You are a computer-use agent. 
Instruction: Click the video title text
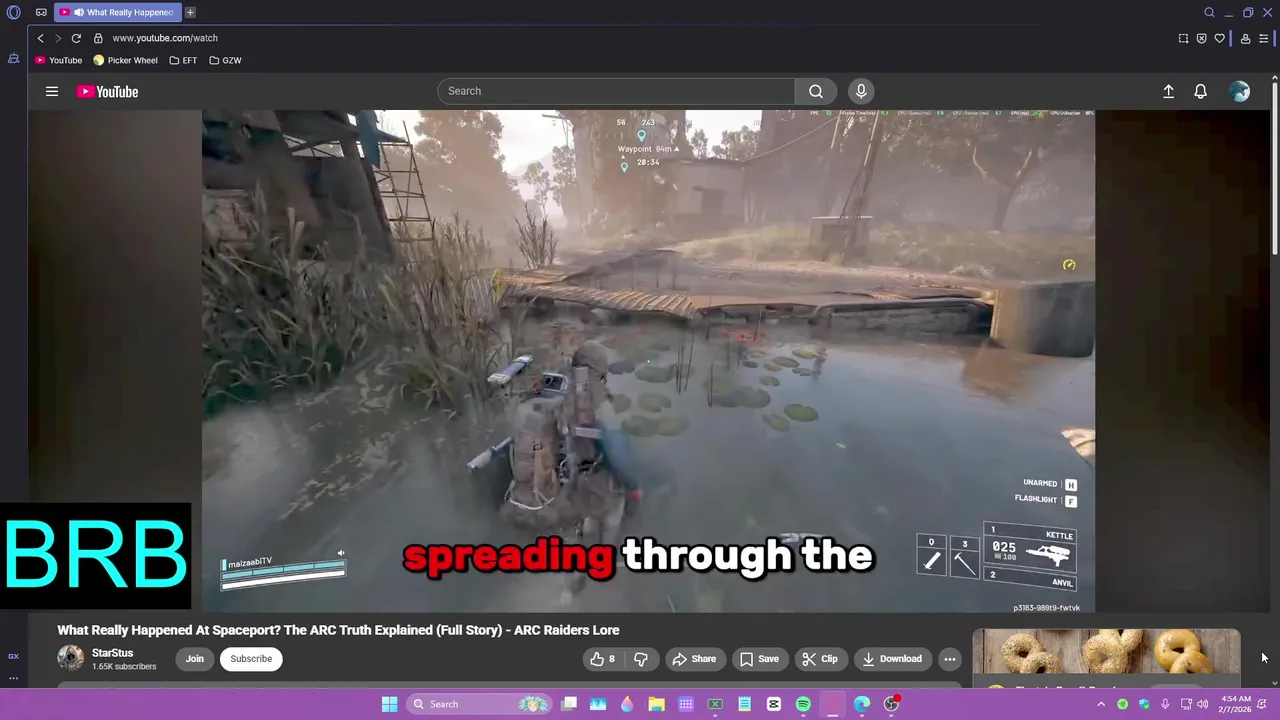click(338, 630)
